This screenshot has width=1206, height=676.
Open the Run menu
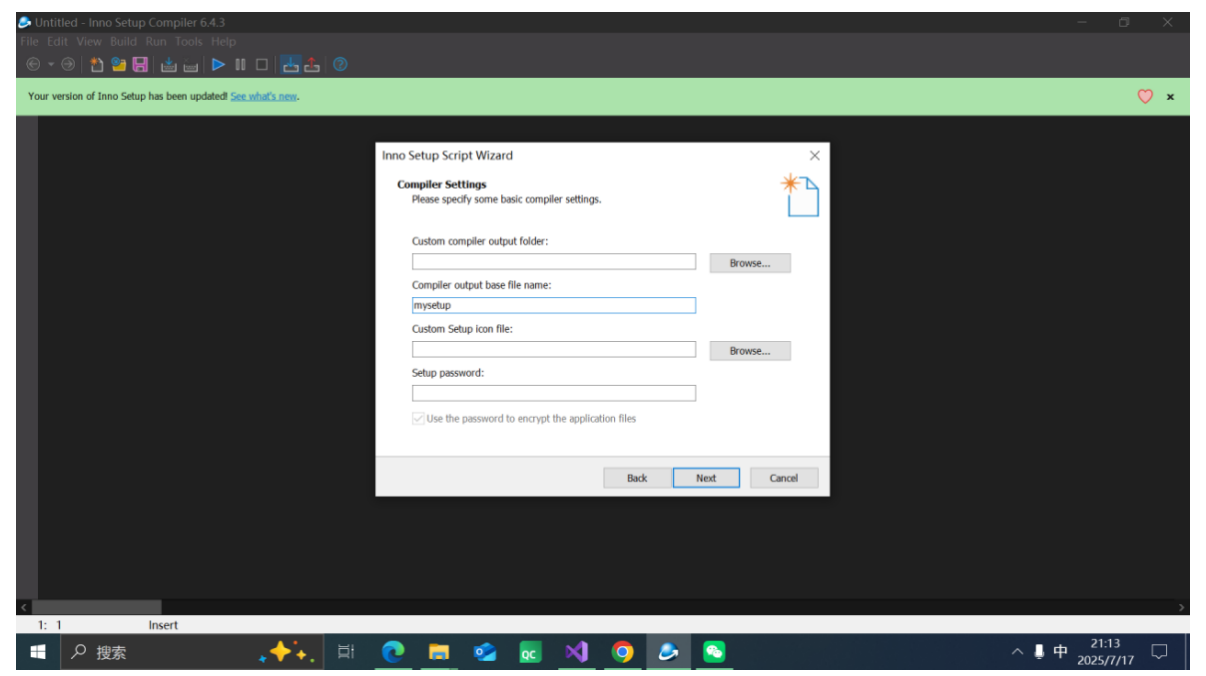pyautogui.click(x=156, y=41)
